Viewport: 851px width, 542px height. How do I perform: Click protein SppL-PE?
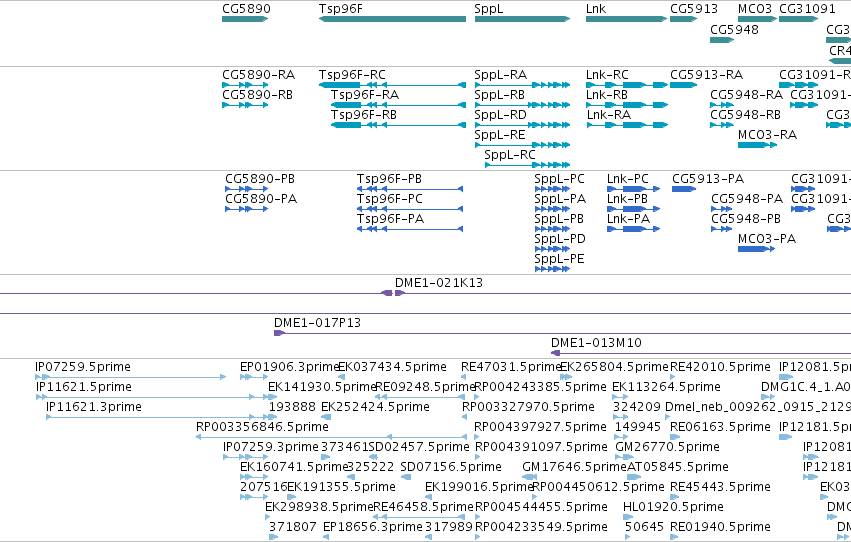(x=552, y=269)
